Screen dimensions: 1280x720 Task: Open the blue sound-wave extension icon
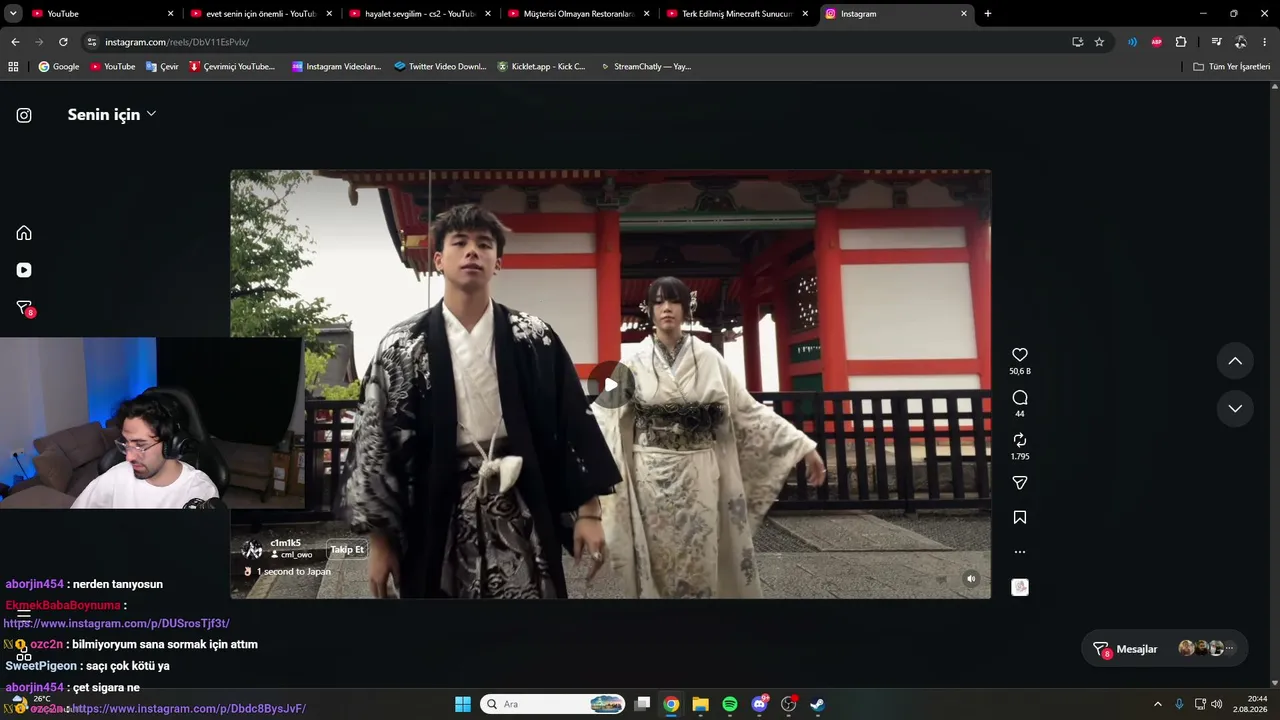click(1132, 42)
